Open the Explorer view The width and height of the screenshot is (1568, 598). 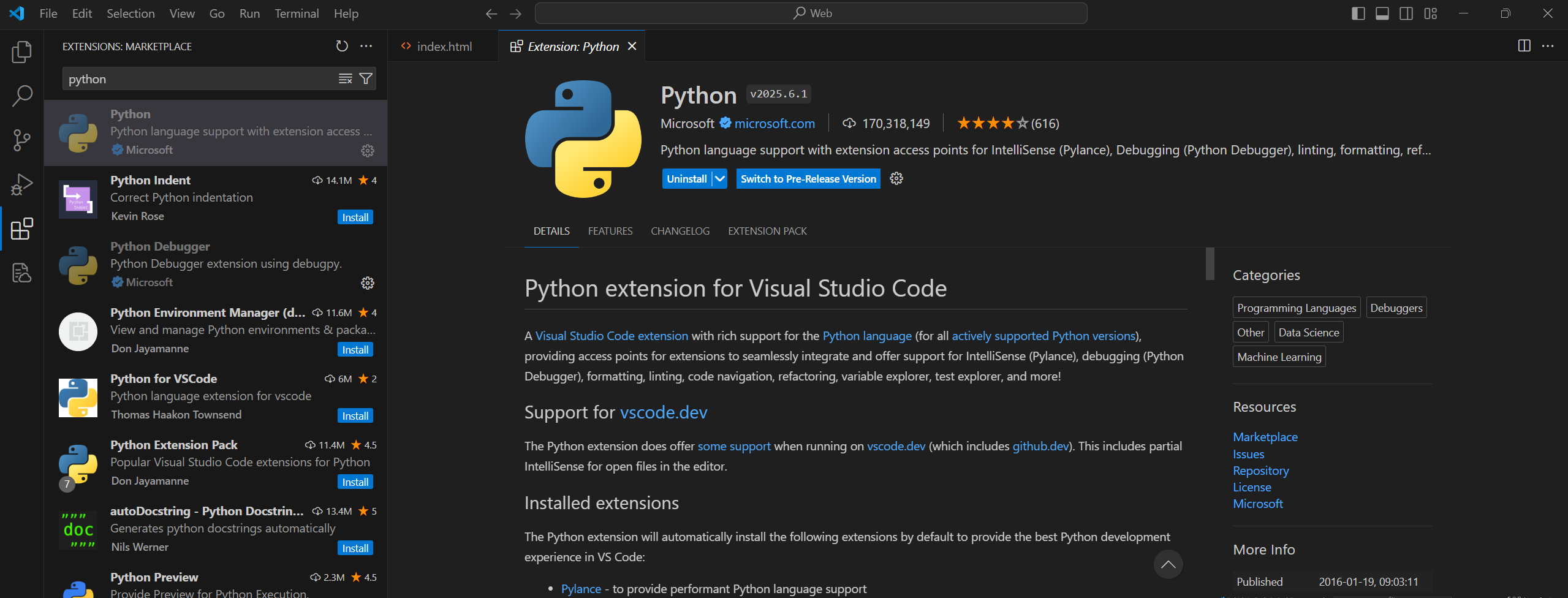(21, 52)
